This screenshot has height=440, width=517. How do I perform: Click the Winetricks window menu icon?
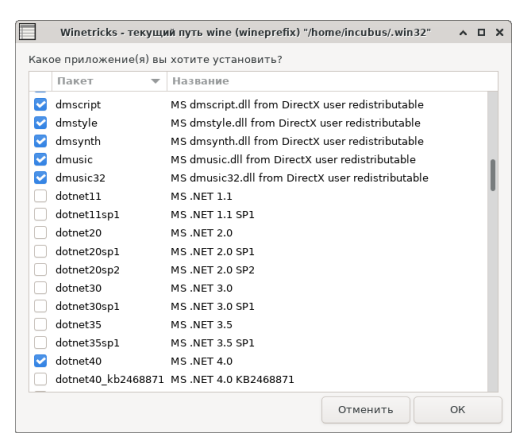tap(27, 32)
